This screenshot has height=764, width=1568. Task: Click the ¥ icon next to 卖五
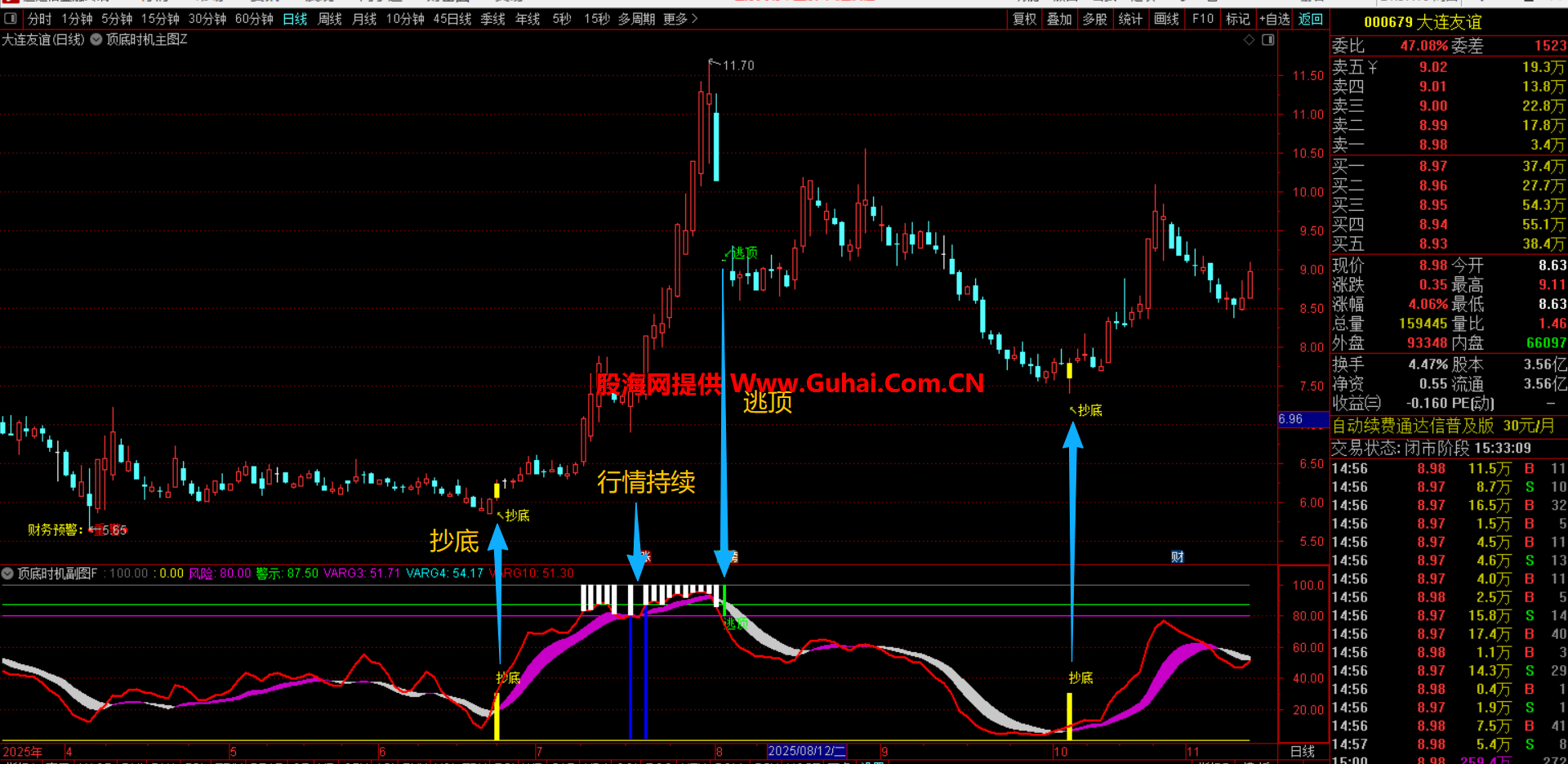point(1373,67)
